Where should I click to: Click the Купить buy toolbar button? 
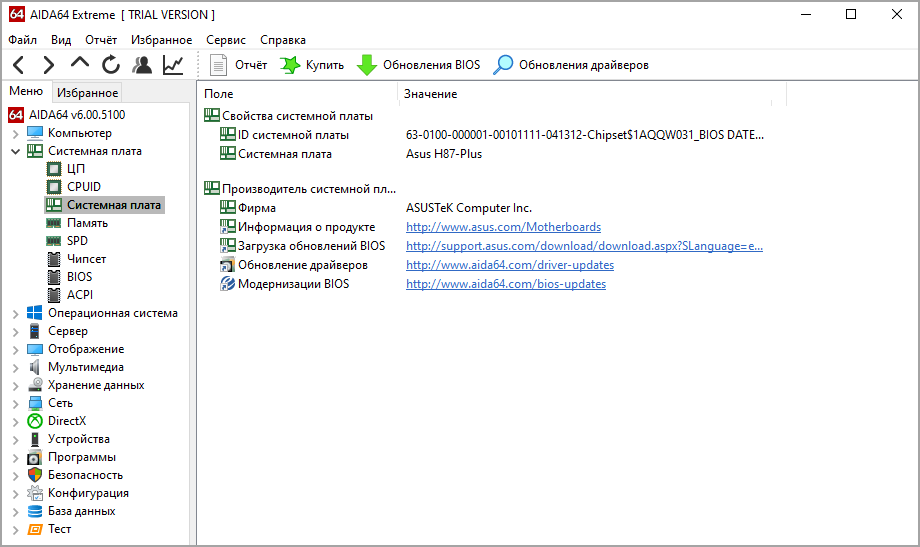coord(312,65)
